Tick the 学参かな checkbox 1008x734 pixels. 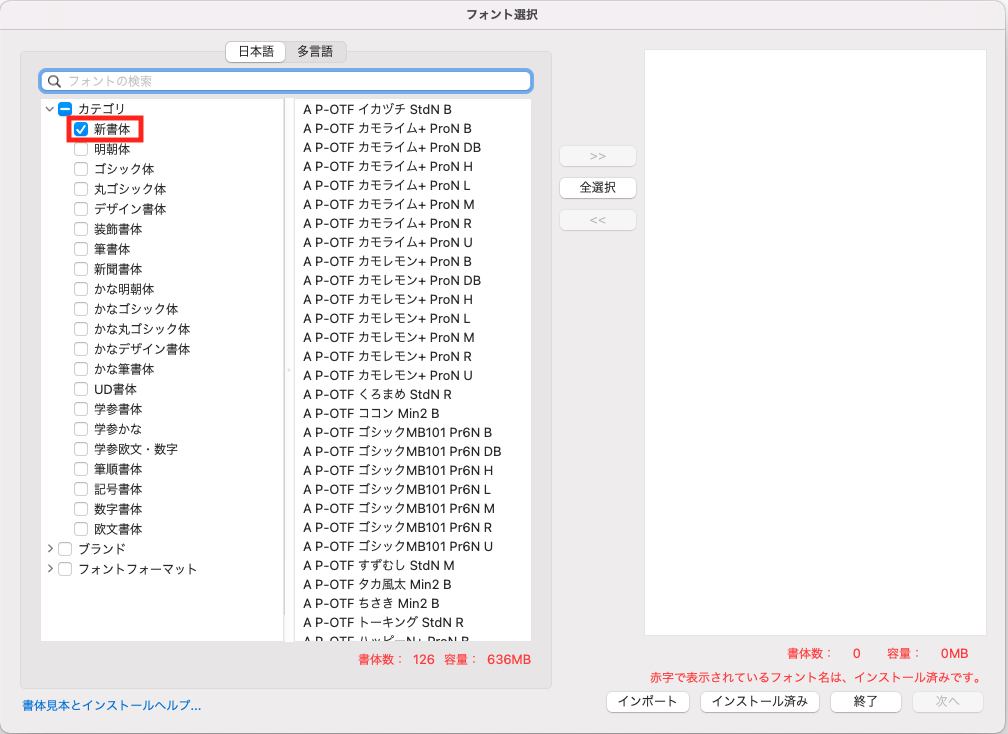pos(81,429)
